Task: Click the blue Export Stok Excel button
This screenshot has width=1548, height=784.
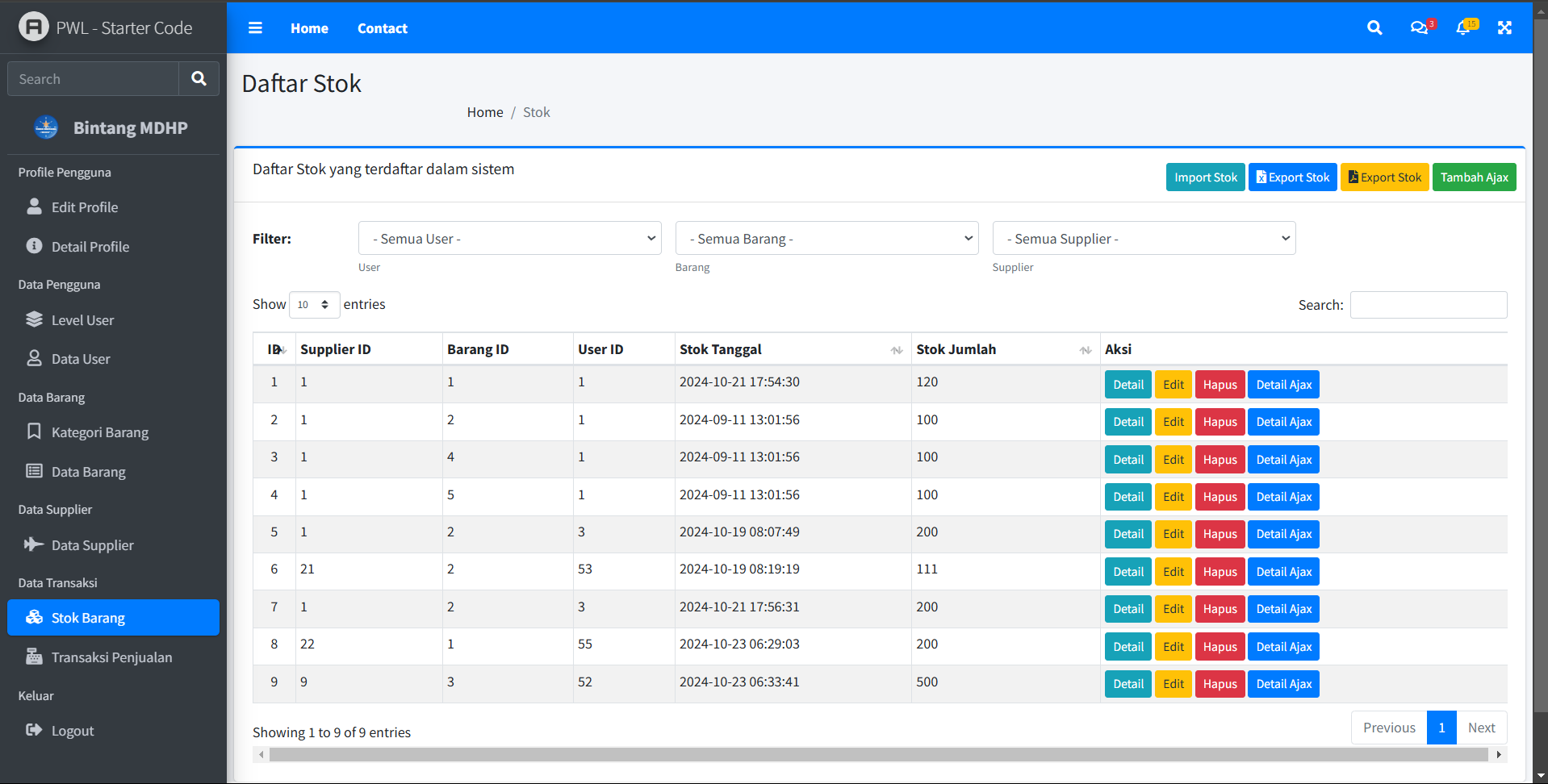Action: click(x=1292, y=177)
